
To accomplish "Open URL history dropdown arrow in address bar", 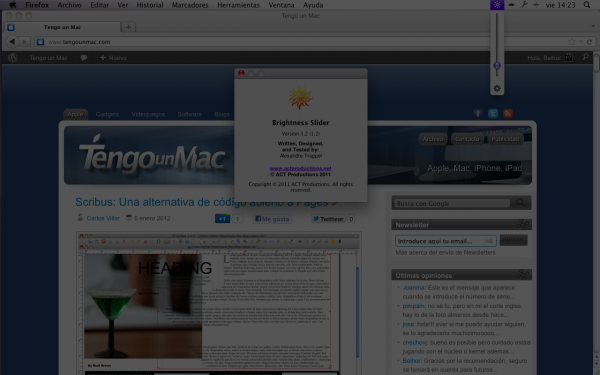I will coord(581,42).
